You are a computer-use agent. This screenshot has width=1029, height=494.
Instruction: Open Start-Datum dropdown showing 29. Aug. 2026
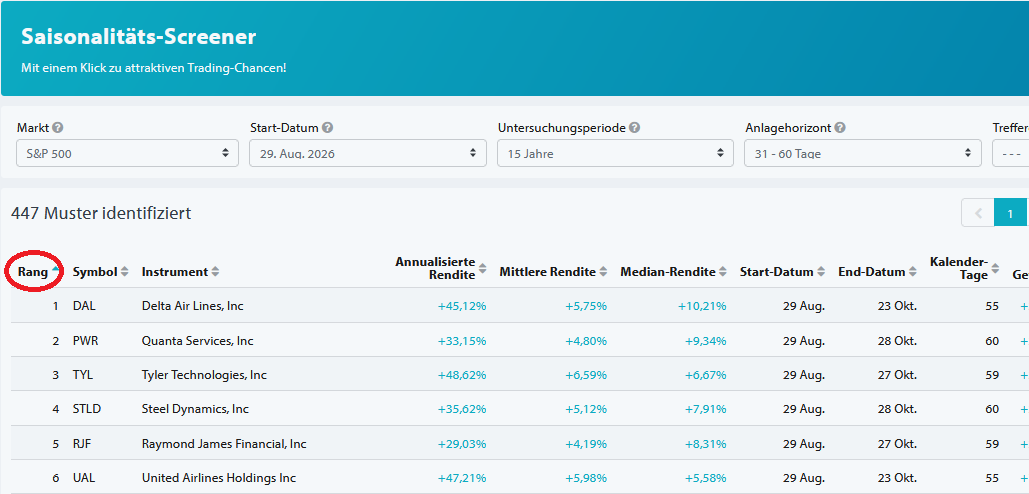[x=368, y=154]
